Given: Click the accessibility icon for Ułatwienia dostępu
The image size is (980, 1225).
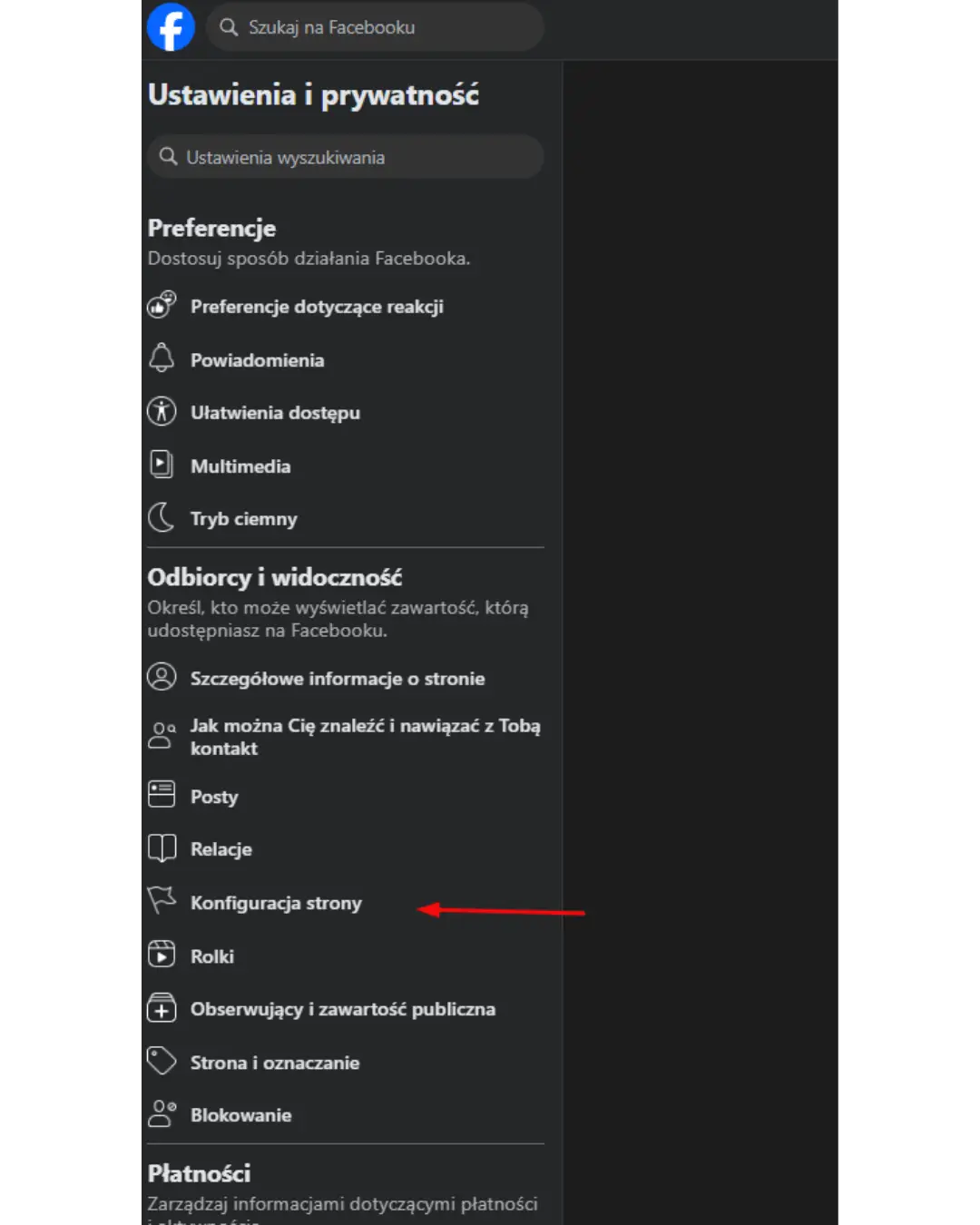Looking at the screenshot, I should (x=162, y=411).
